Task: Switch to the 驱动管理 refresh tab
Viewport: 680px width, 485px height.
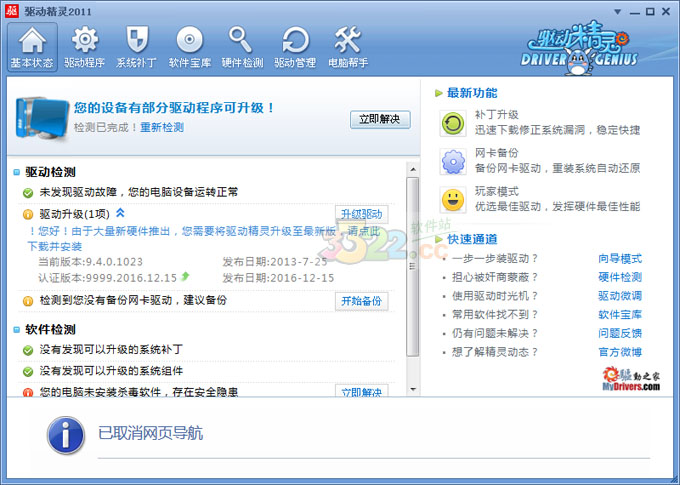Action: 295,47
